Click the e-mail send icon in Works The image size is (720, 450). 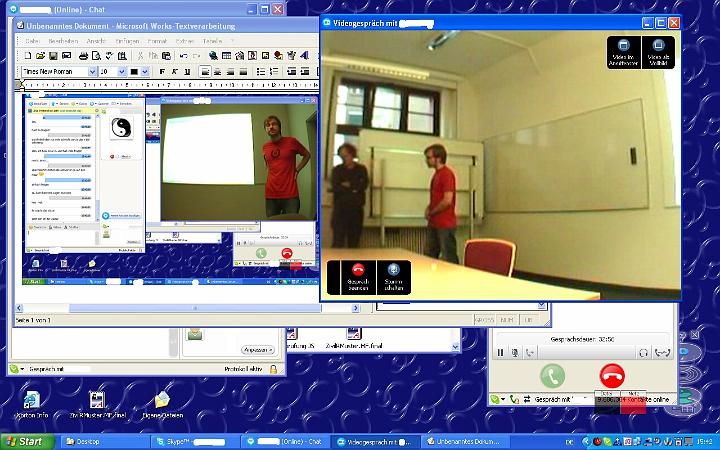click(67, 56)
